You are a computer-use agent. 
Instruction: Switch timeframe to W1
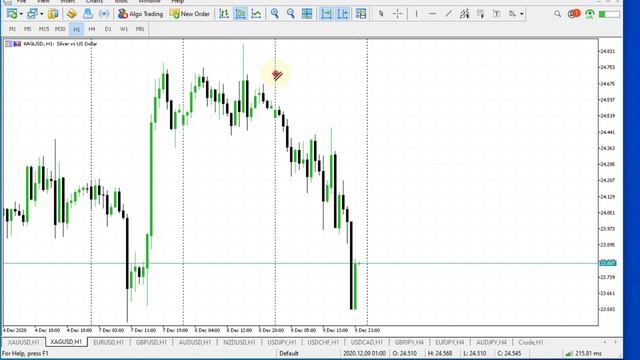click(124, 29)
